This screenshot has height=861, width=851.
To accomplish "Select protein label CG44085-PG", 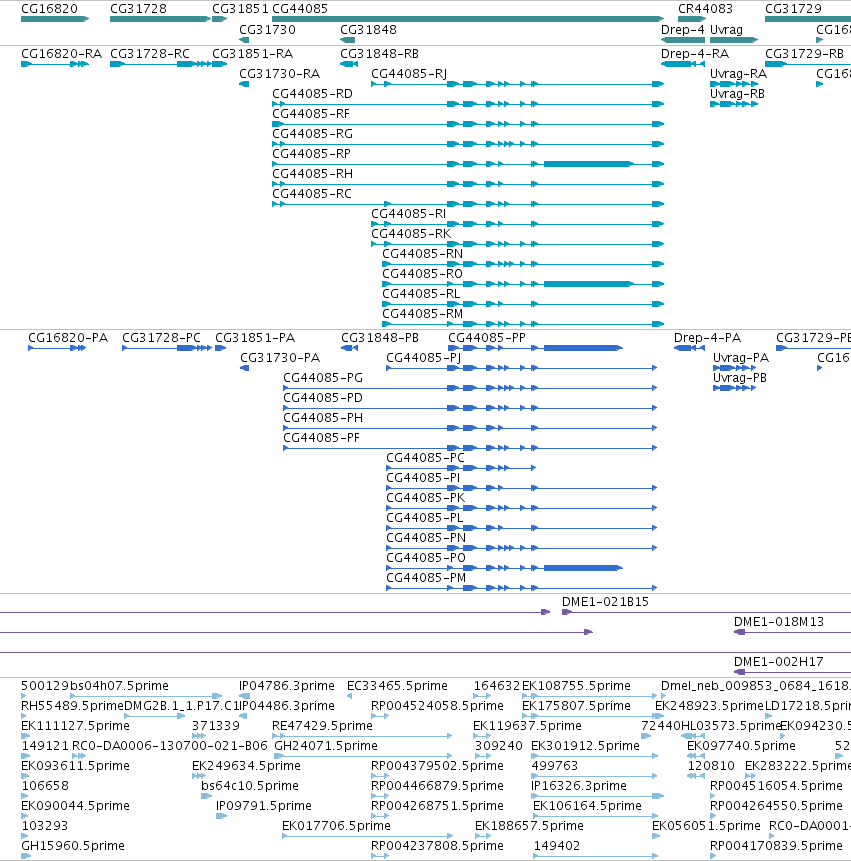I will (x=323, y=378).
